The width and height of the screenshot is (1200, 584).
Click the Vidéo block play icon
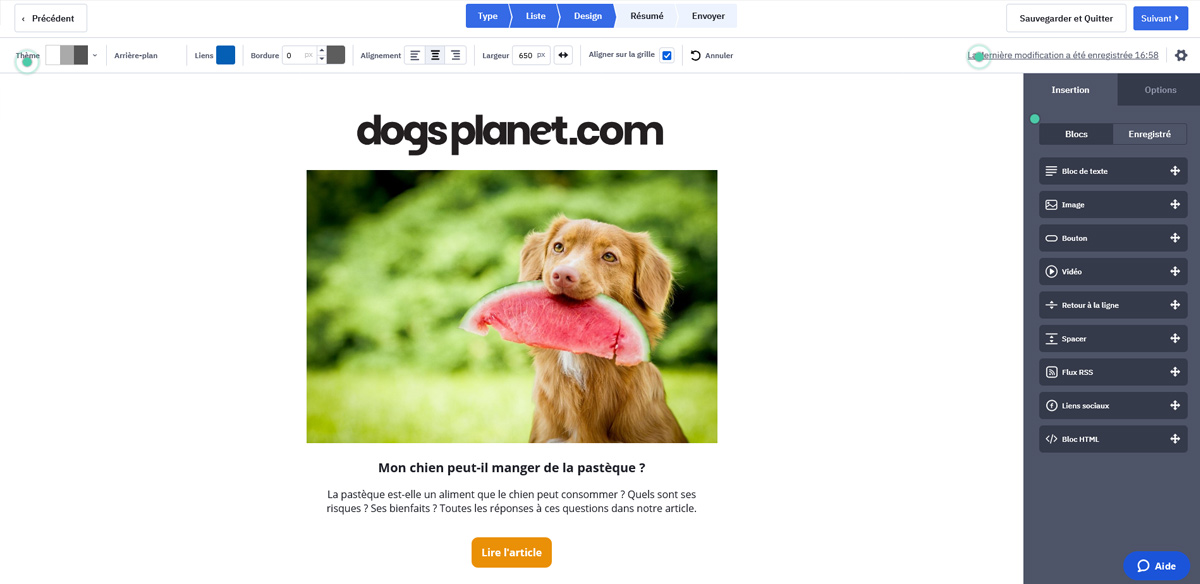[x=1051, y=272]
